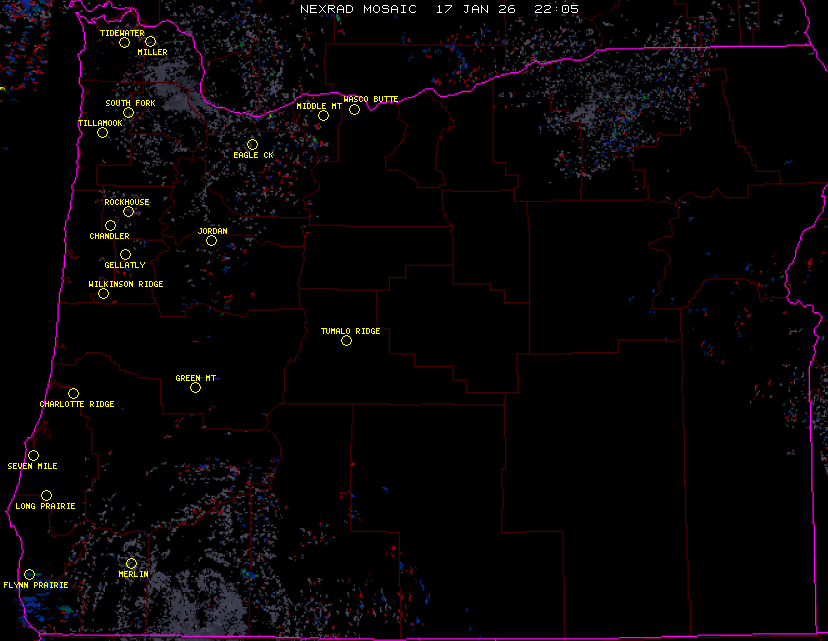
Task: Select the Green Mt circle marker
Action: 196,388
